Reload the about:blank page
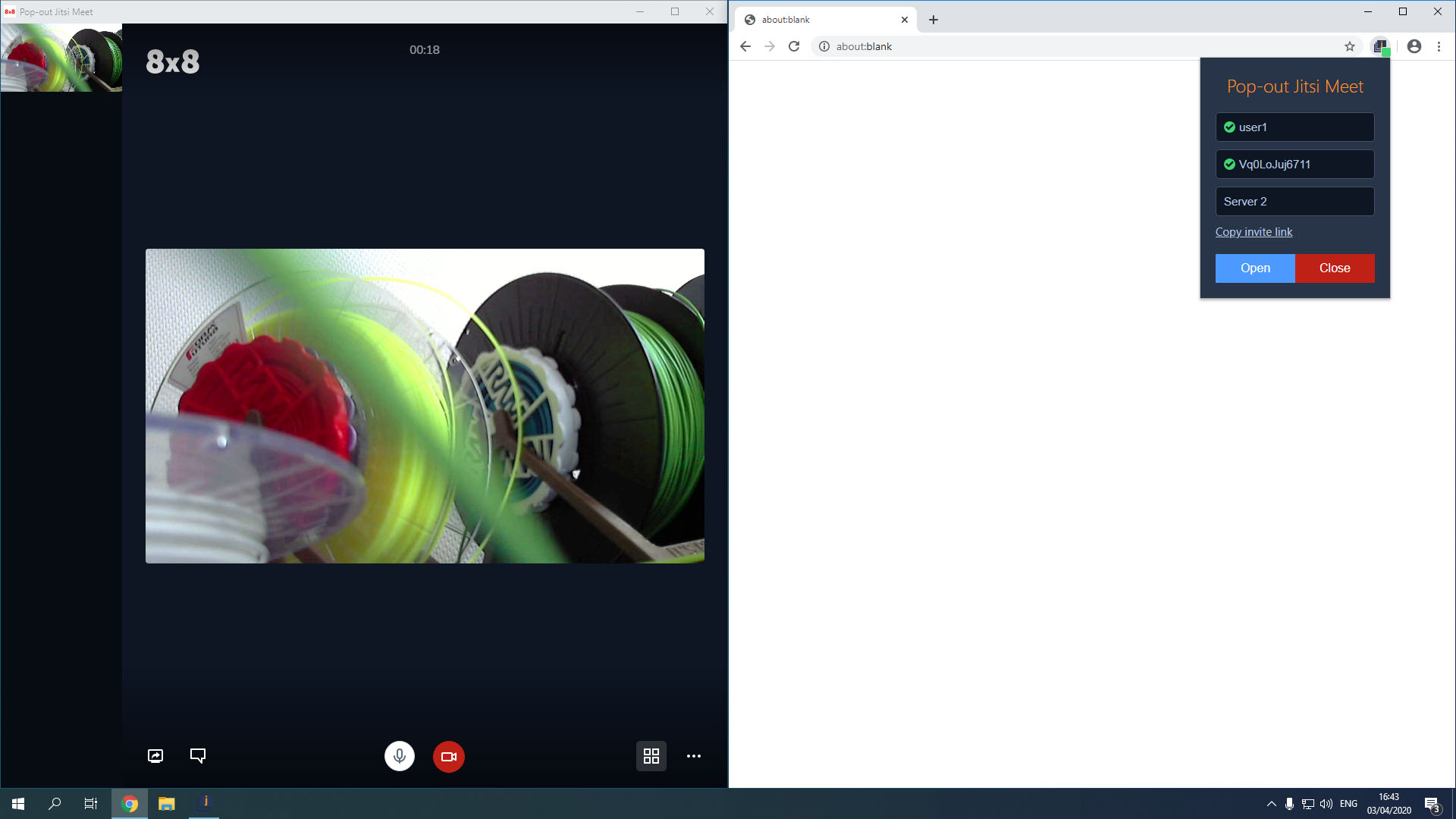The width and height of the screenshot is (1456, 819). 794,46
